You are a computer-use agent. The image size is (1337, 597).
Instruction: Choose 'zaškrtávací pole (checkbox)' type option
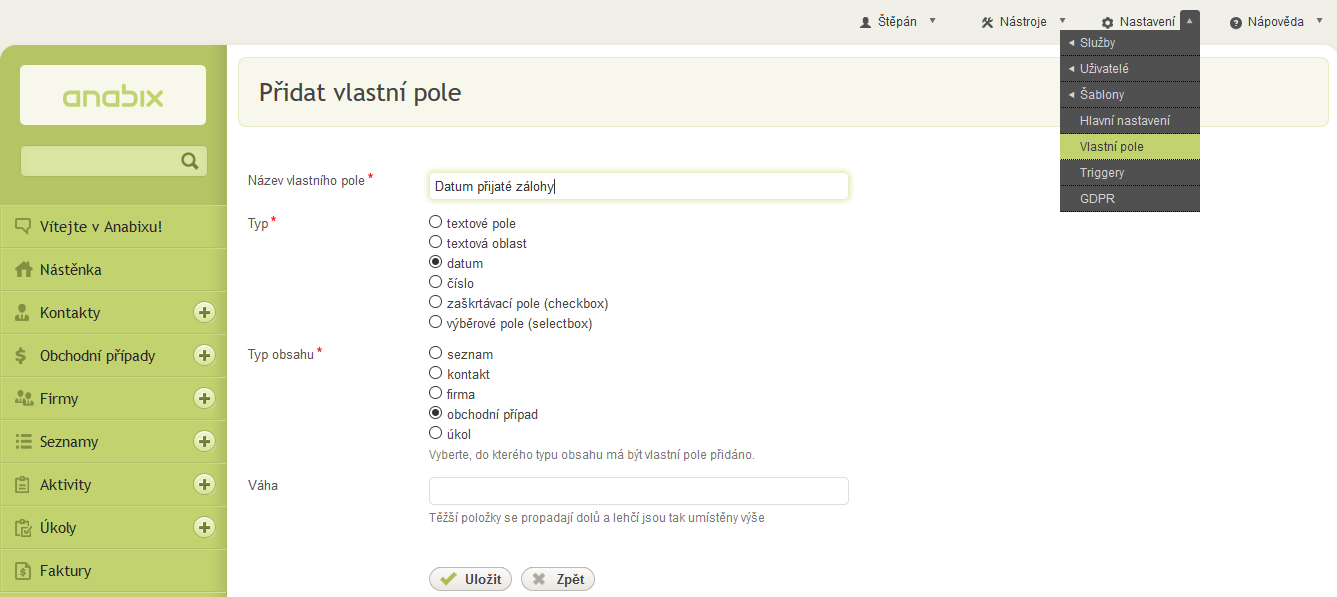435,302
